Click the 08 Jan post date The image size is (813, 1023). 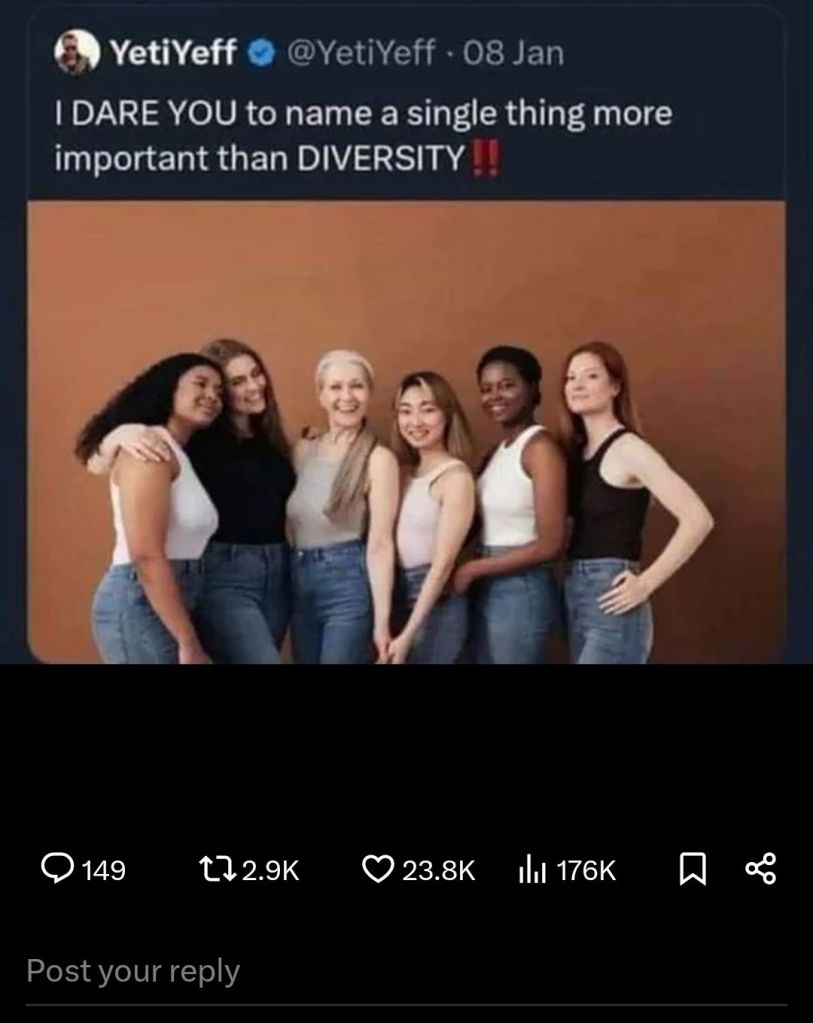pos(513,53)
